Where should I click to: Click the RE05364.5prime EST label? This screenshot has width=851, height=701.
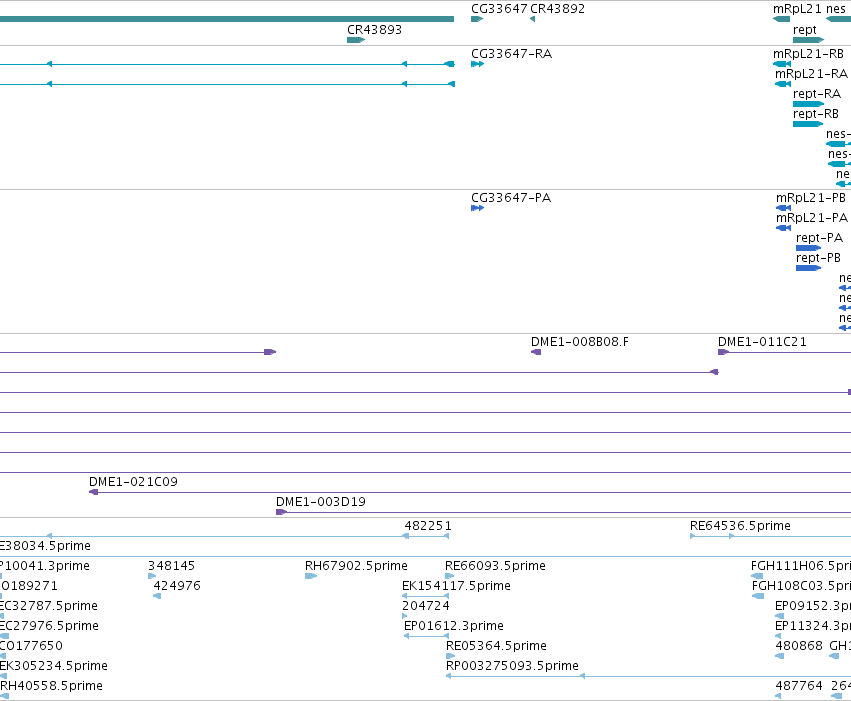tap(496, 646)
